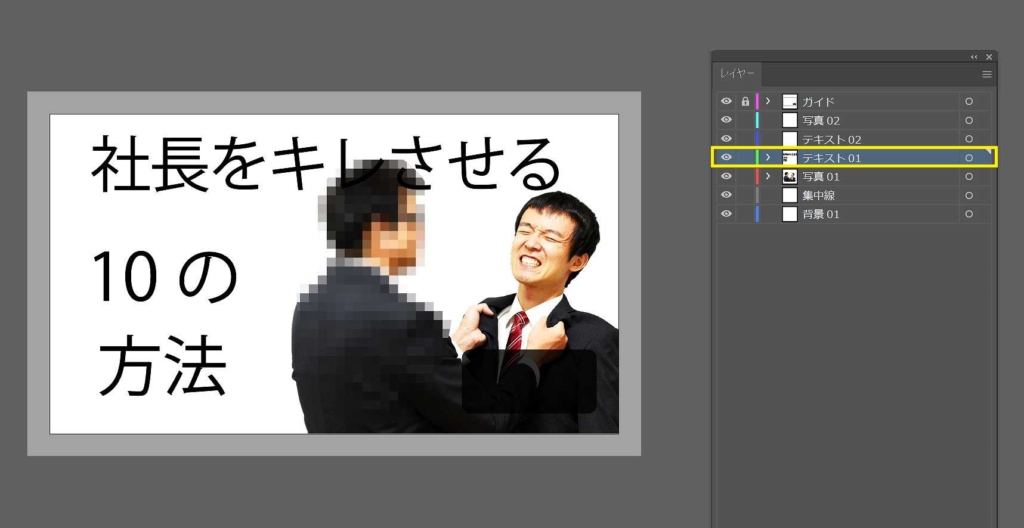Hide the 写真 01 layer
The width and height of the screenshot is (1024, 528).
pos(726,176)
